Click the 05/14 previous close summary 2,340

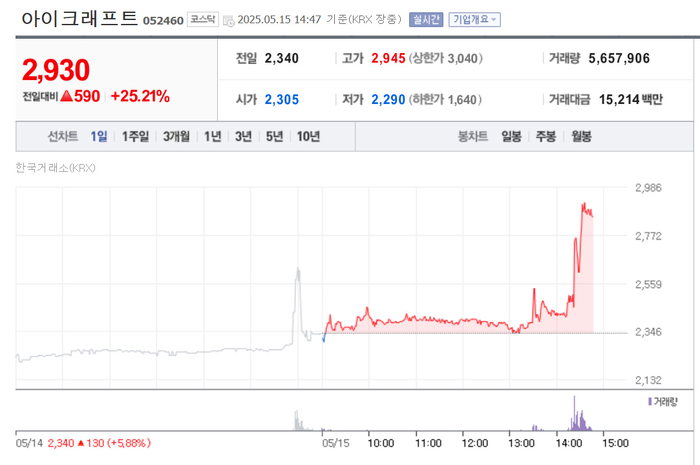coord(61,443)
